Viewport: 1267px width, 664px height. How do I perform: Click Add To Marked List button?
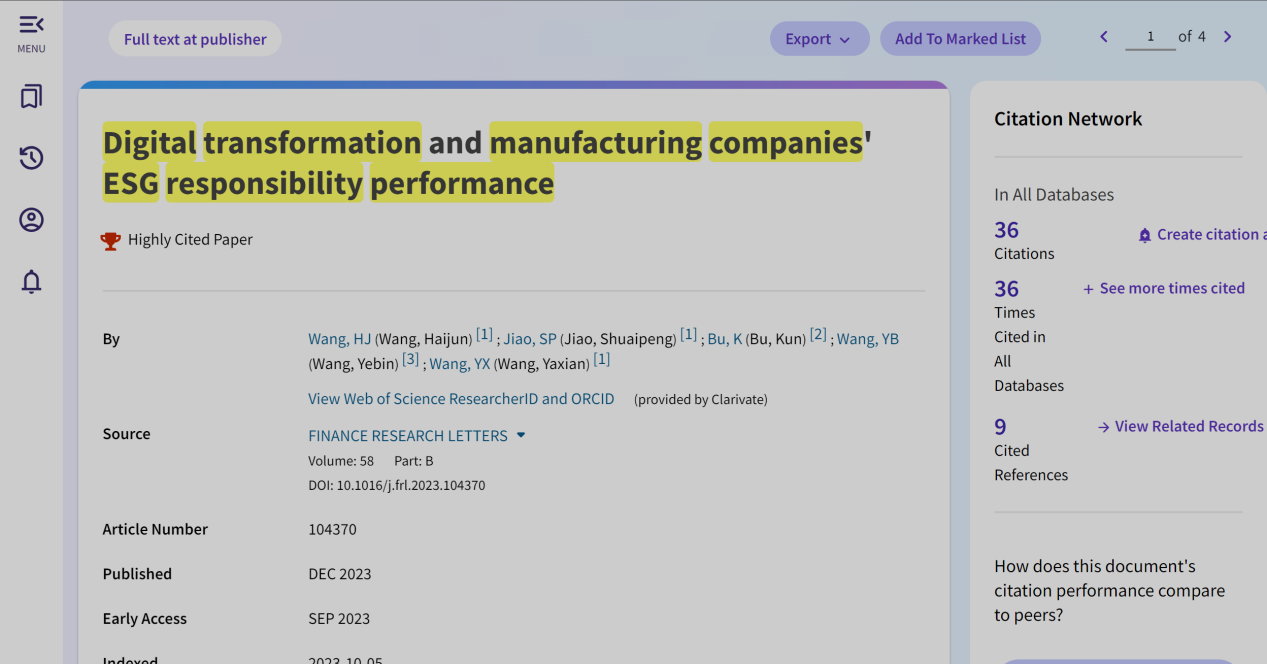[x=960, y=39]
